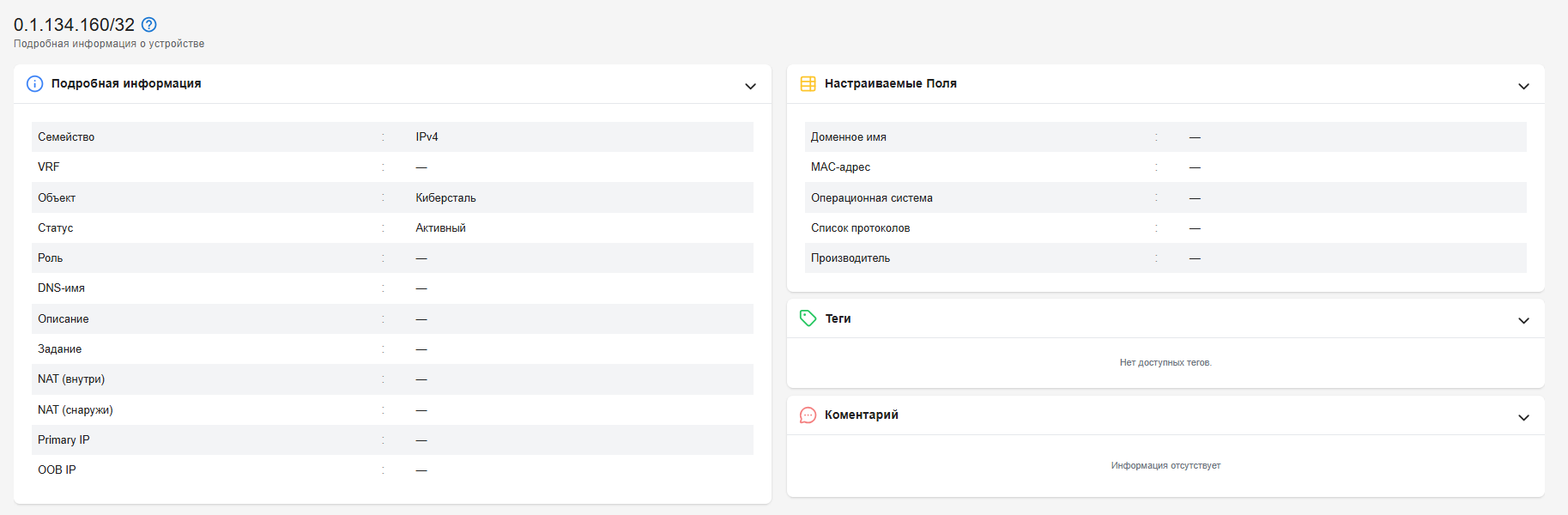
Task: Collapse the Коментарий panel chevron
Action: 1523,418
